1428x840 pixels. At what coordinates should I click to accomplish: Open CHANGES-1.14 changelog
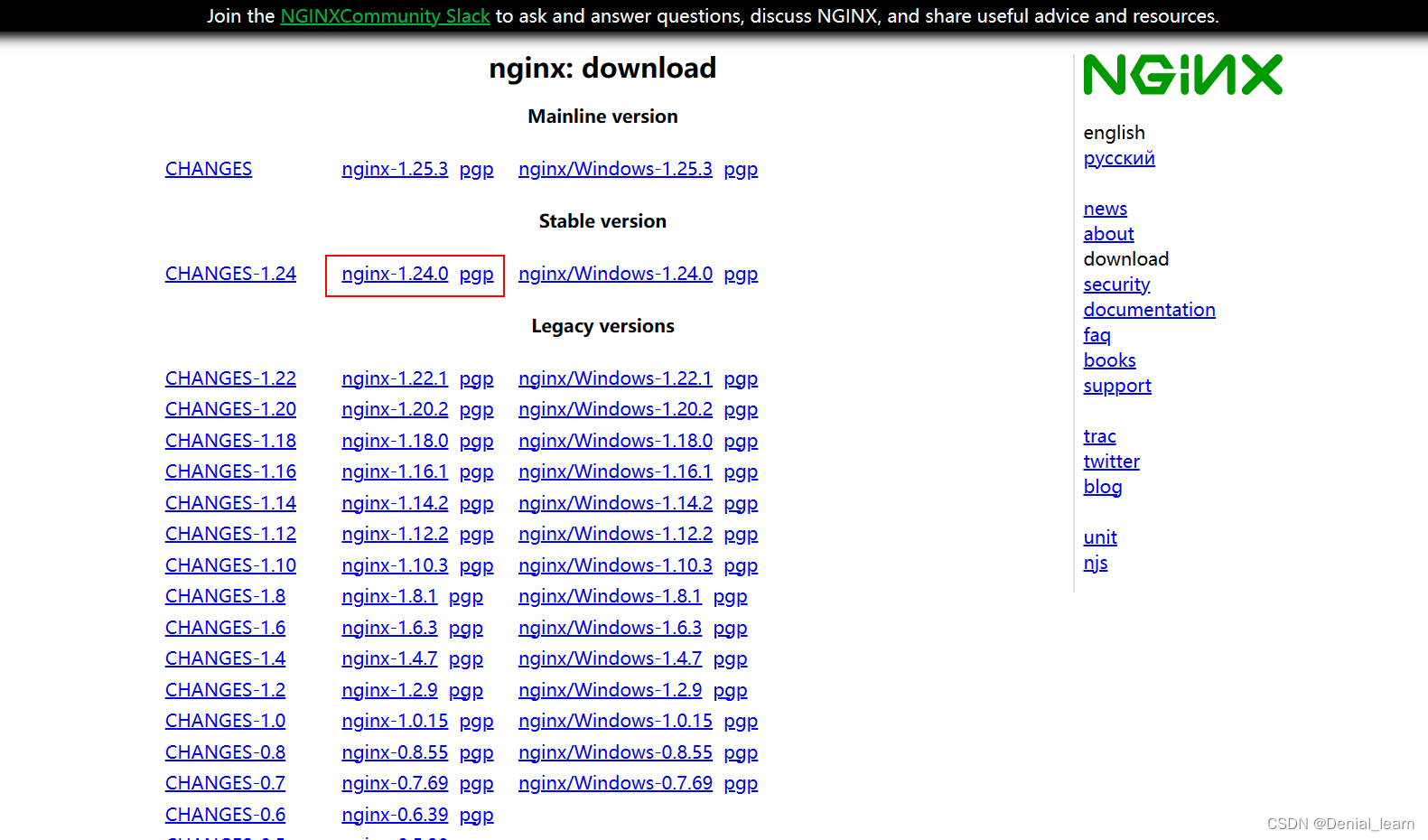230,503
